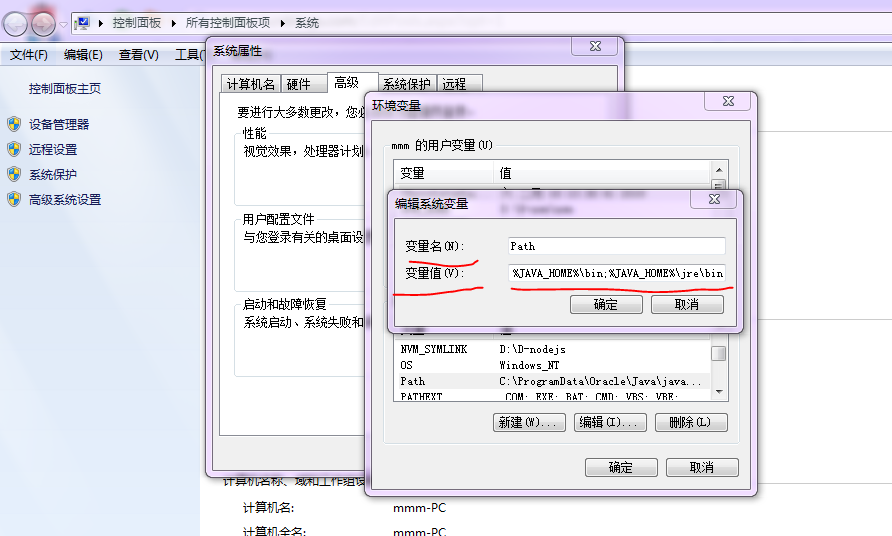Open the 文件(F) menu
892x536 pixels.
tap(28, 55)
